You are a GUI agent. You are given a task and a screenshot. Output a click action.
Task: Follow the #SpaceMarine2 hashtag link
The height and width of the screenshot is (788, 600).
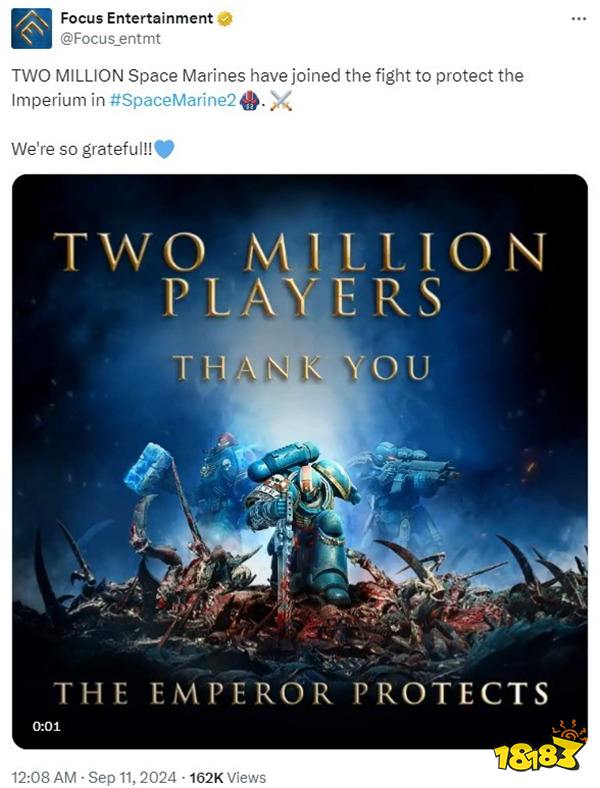(x=172, y=100)
